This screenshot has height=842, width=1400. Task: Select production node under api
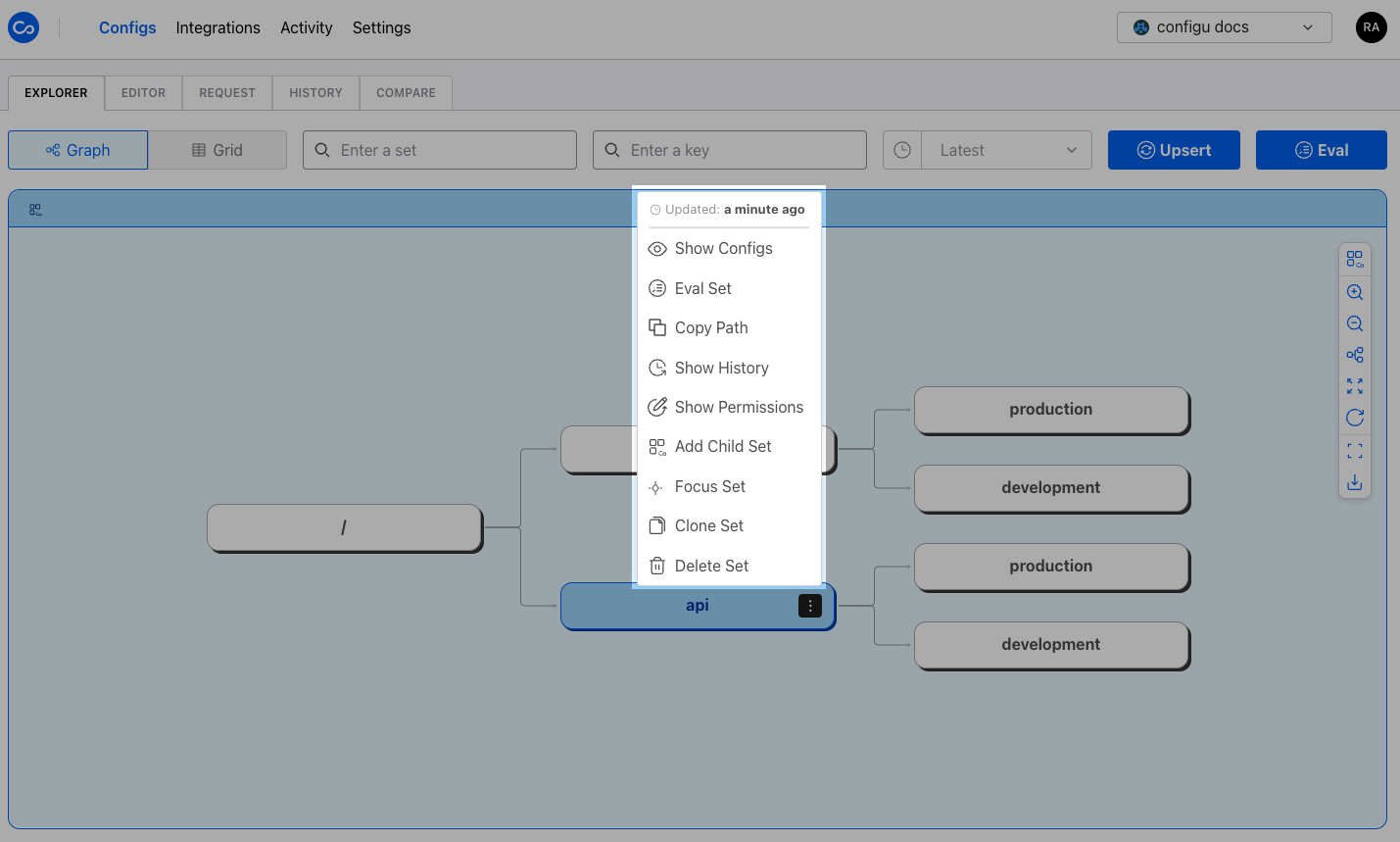[x=1051, y=567]
